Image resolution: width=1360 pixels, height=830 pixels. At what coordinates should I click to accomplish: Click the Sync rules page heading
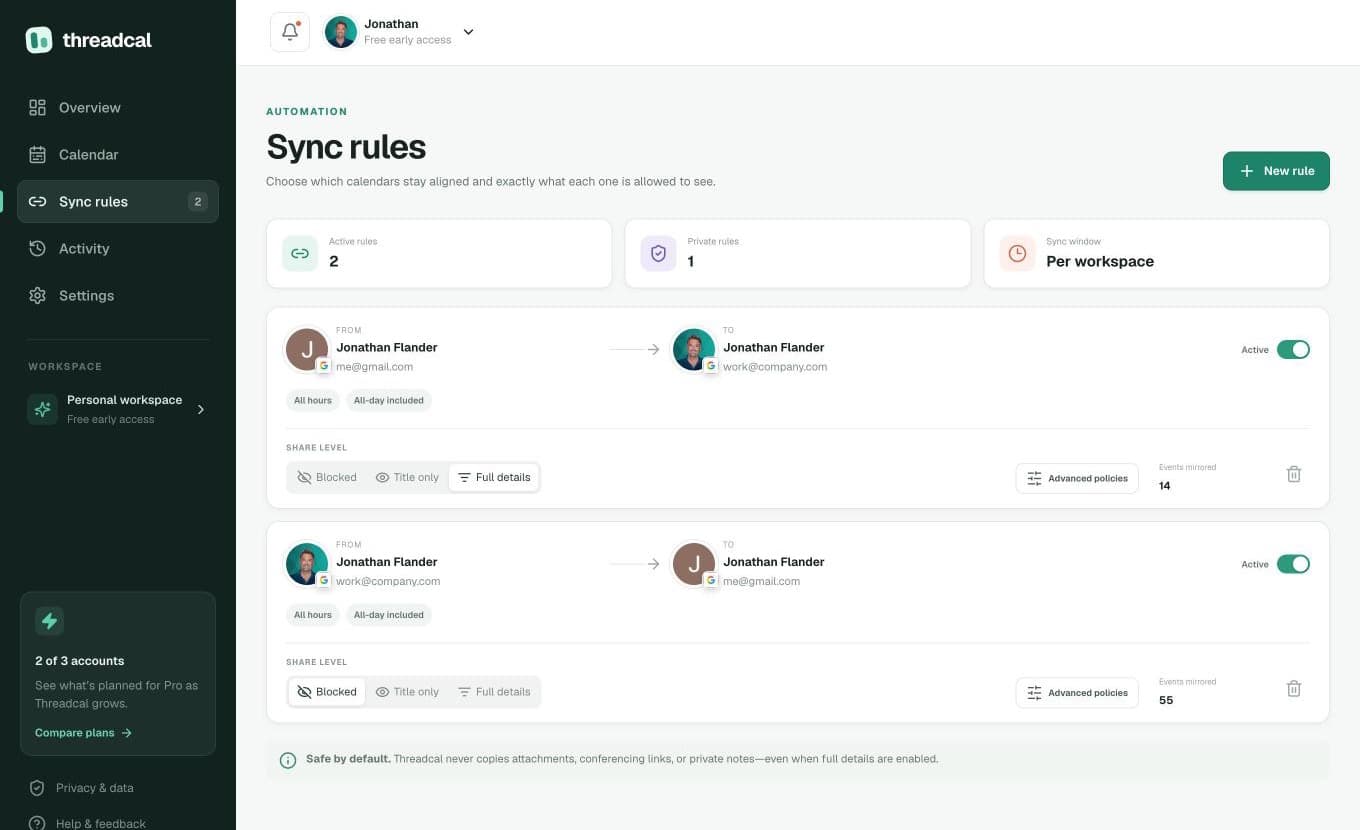click(x=346, y=147)
